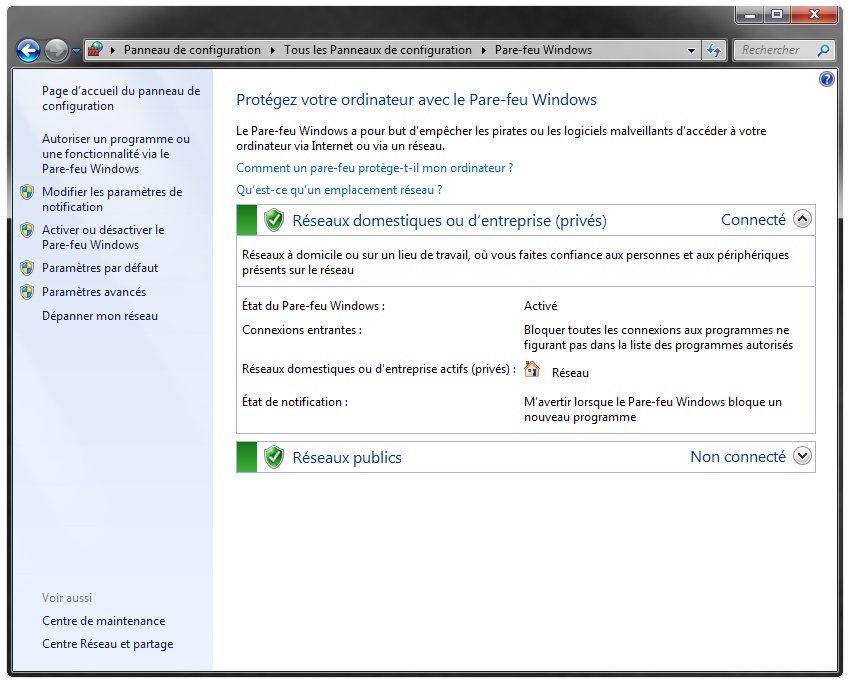Click green shield icon of private networks
Image resolution: width=848 pixels, height=682 pixels.
tap(274, 220)
